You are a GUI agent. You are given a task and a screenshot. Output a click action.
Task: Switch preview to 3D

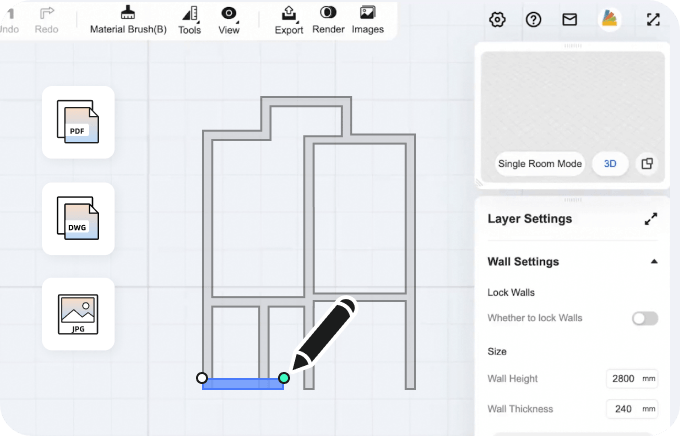[610, 164]
